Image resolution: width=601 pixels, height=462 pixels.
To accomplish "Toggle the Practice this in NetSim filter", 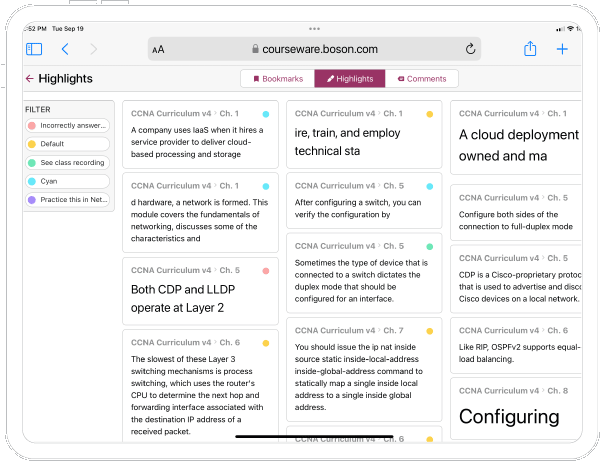I will (67, 199).
